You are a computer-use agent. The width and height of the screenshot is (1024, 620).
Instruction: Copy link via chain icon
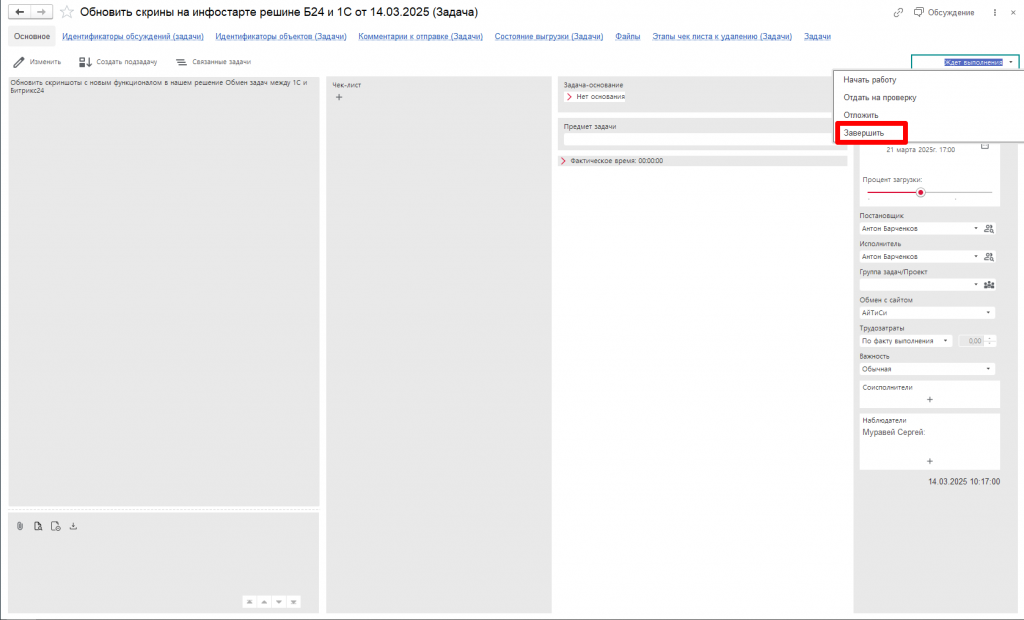[x=898, y=12]
